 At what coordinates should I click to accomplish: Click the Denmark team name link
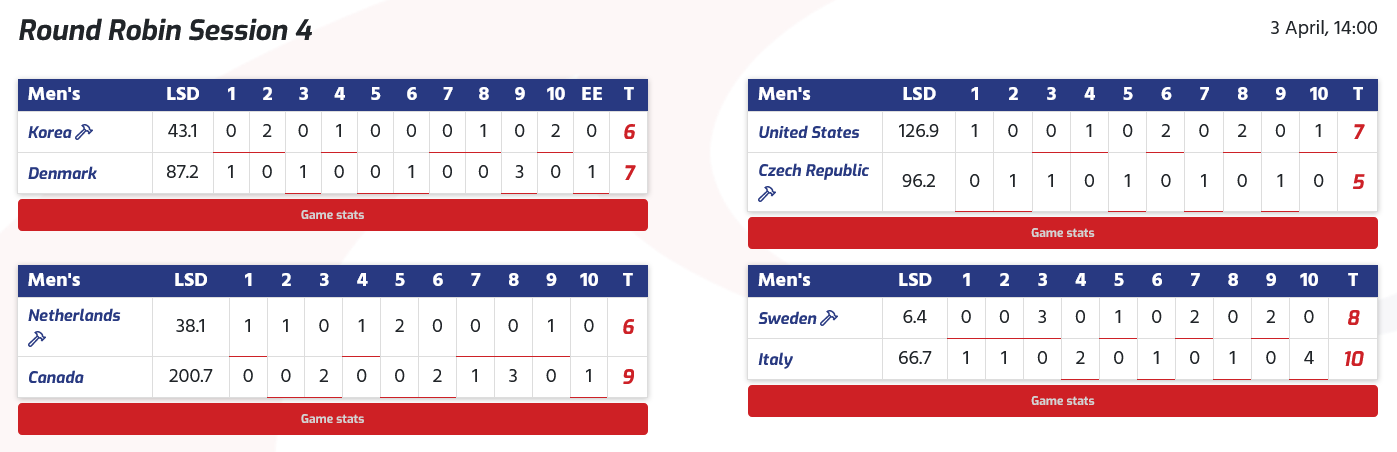click(62, 174)
